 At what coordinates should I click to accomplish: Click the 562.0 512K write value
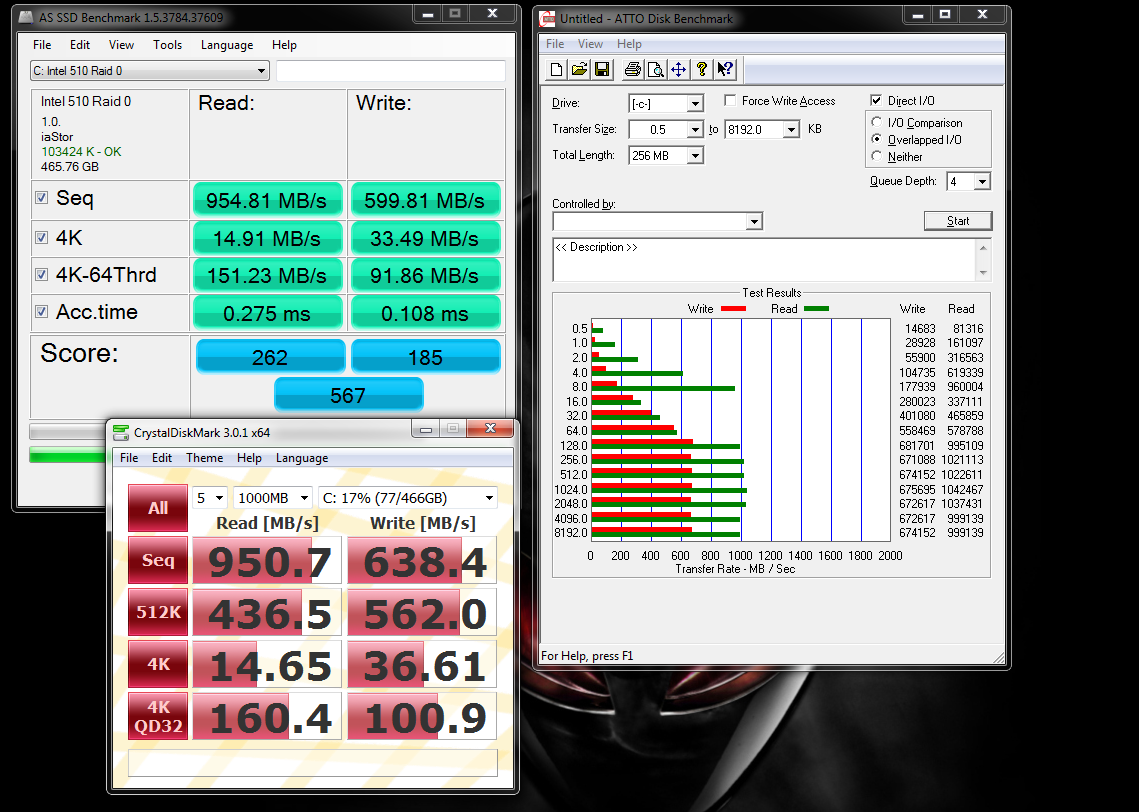tap(422, 613)
